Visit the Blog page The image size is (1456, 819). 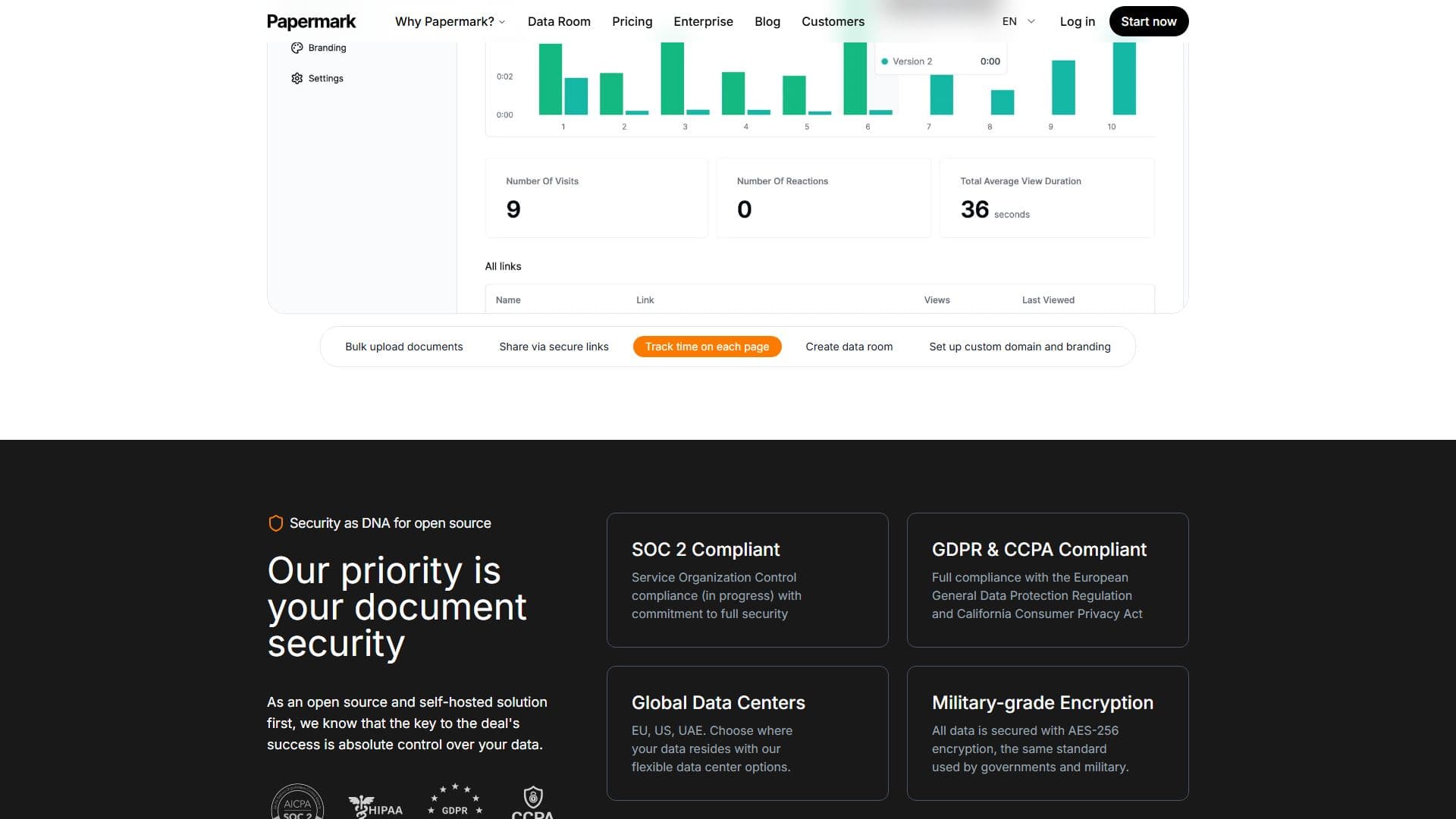(x=767, y=21)
